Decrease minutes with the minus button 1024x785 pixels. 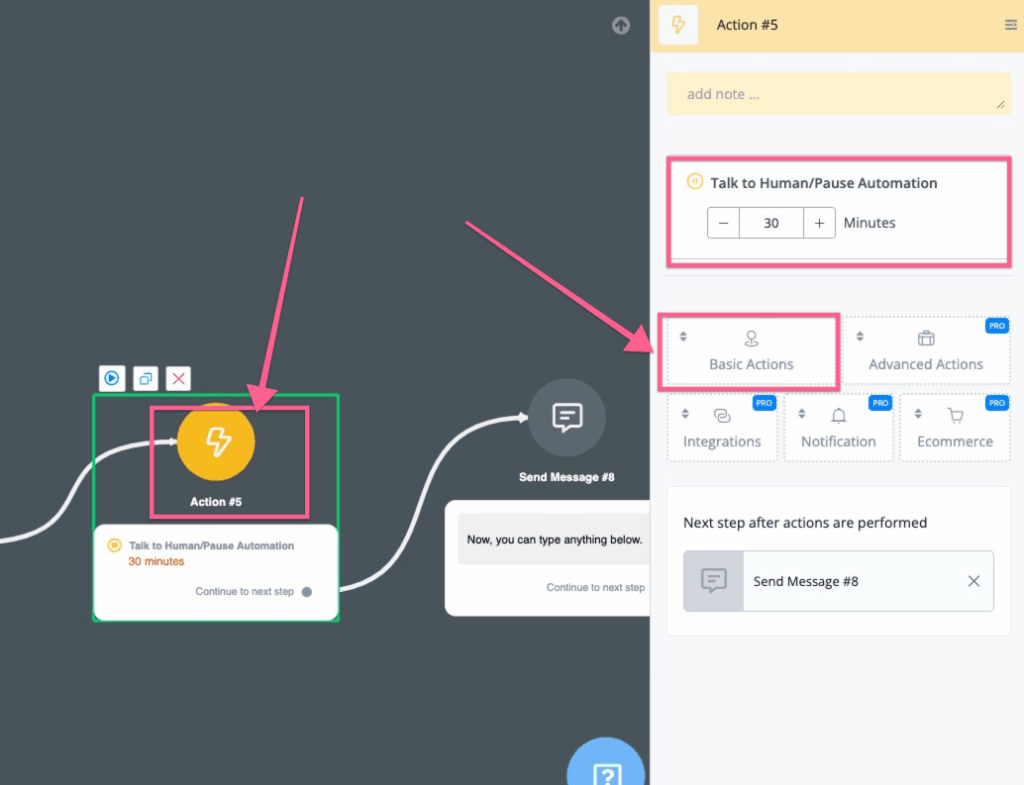pyautogui.click(x=723, y=223)
